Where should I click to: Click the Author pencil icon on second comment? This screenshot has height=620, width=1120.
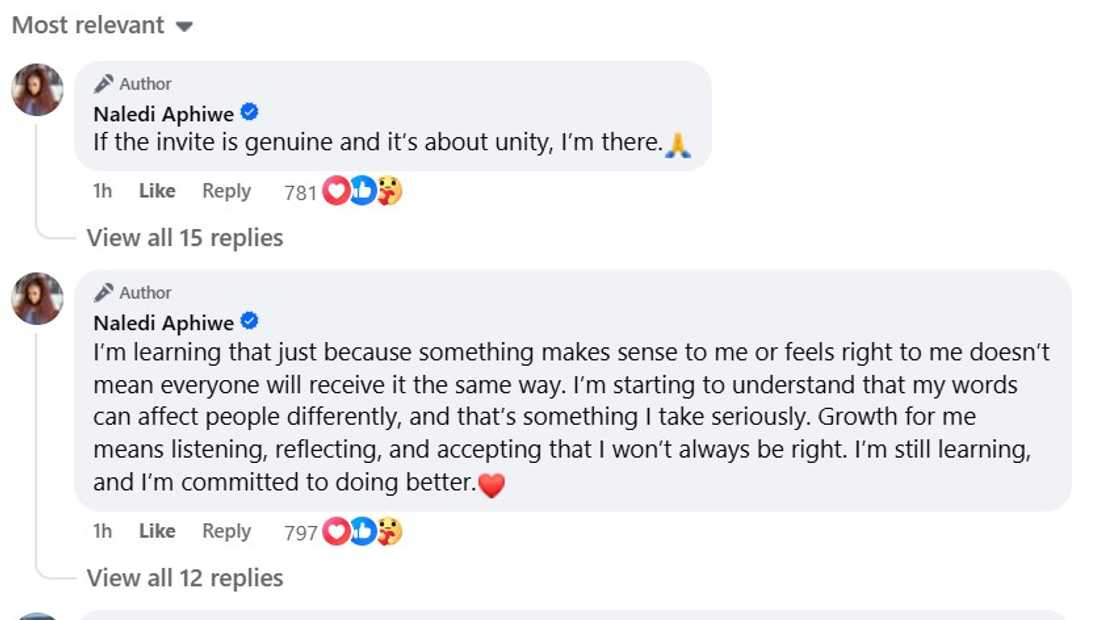(x=104, y=293)
